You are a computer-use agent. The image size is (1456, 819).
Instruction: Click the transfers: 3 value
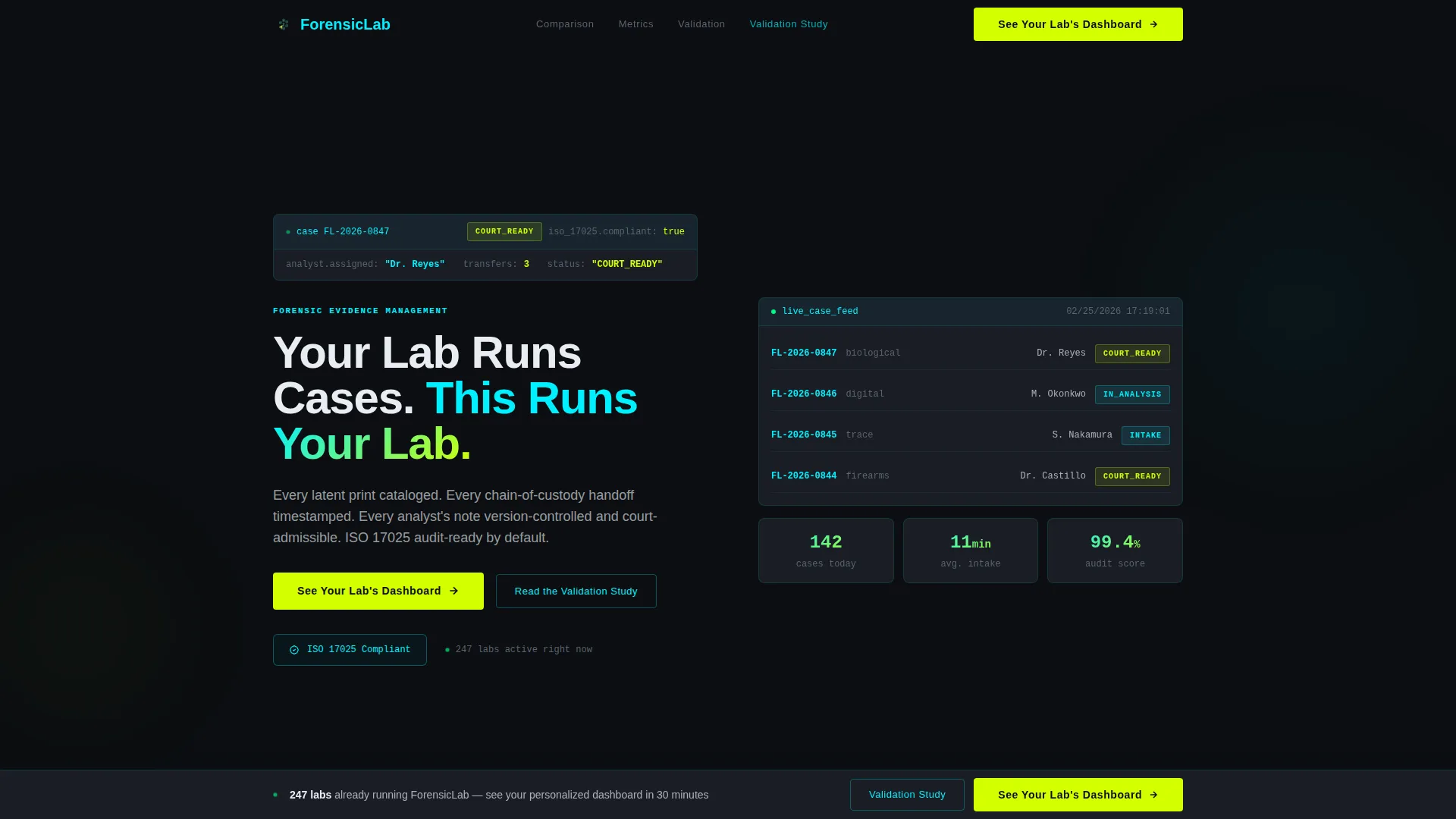pos(526,265)
